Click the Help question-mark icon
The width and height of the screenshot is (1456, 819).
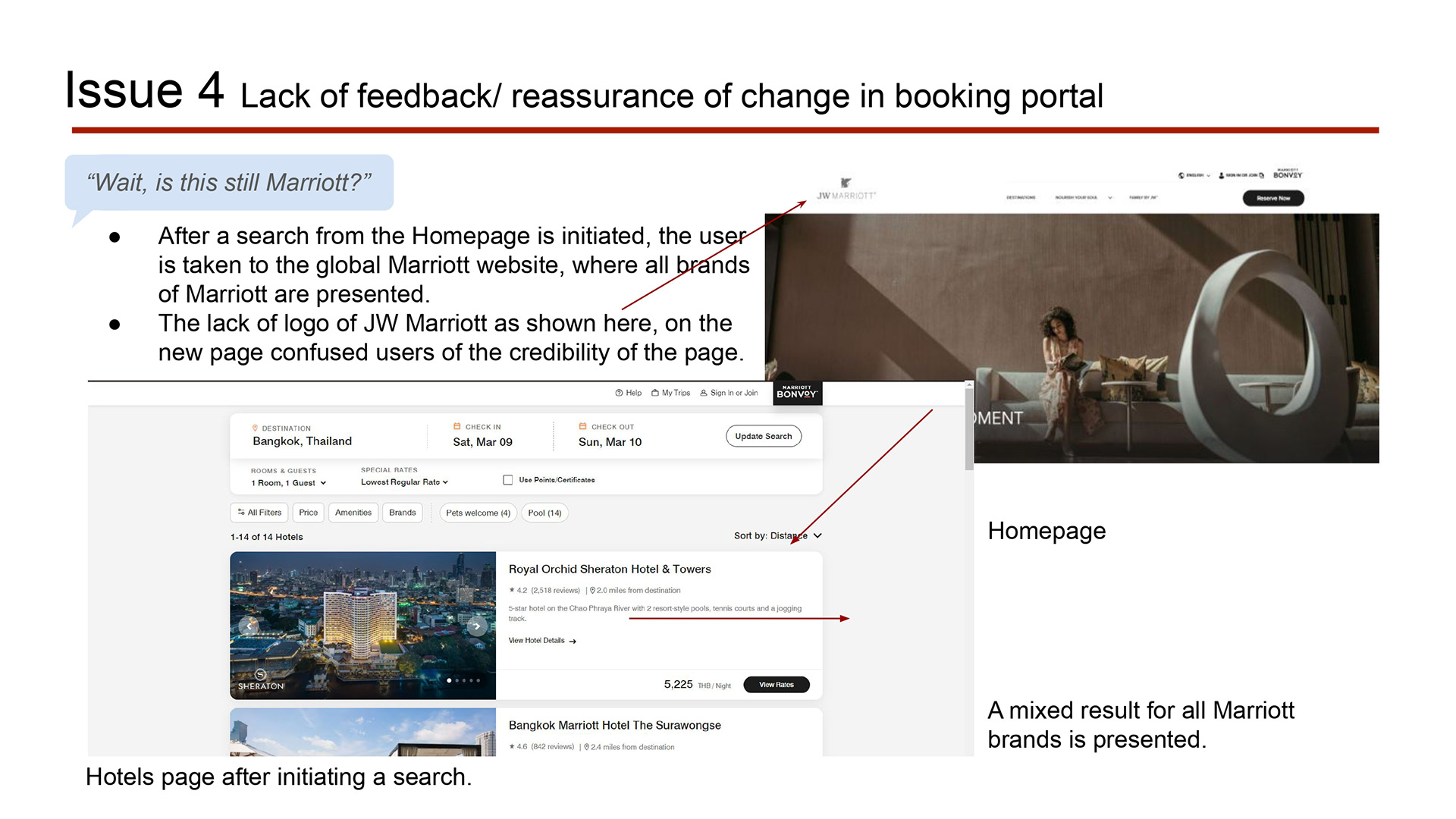click(619, 393)
